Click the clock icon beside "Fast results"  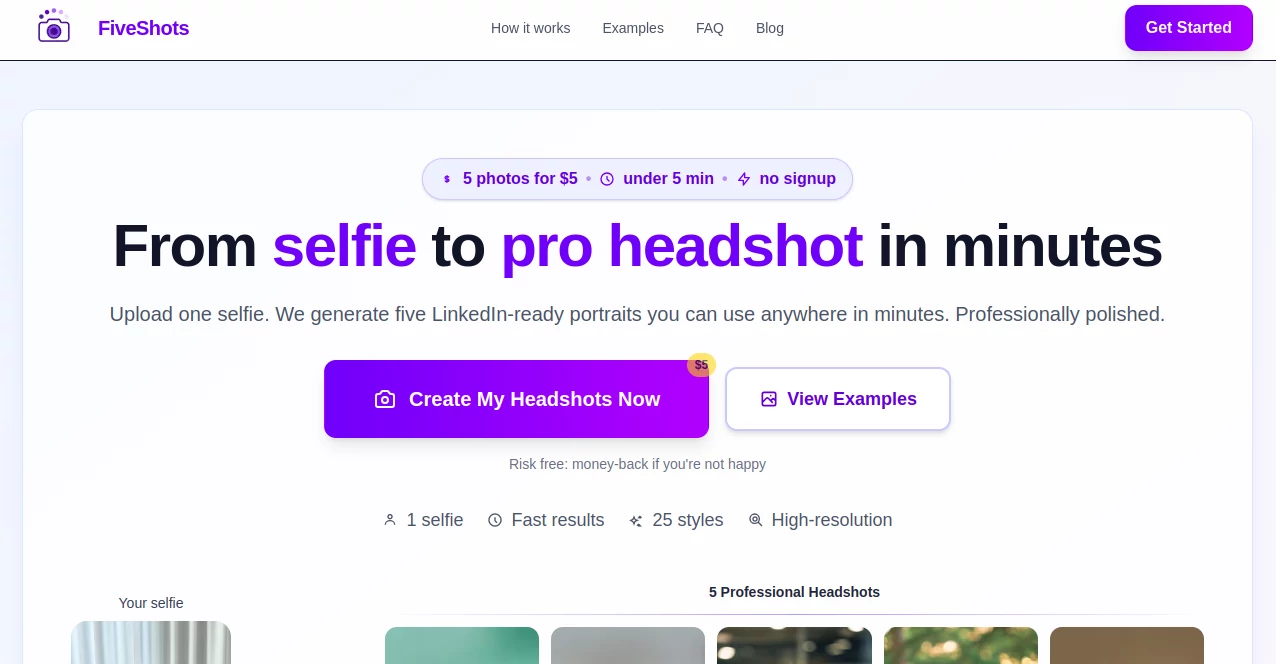click(x=495, y=520)
